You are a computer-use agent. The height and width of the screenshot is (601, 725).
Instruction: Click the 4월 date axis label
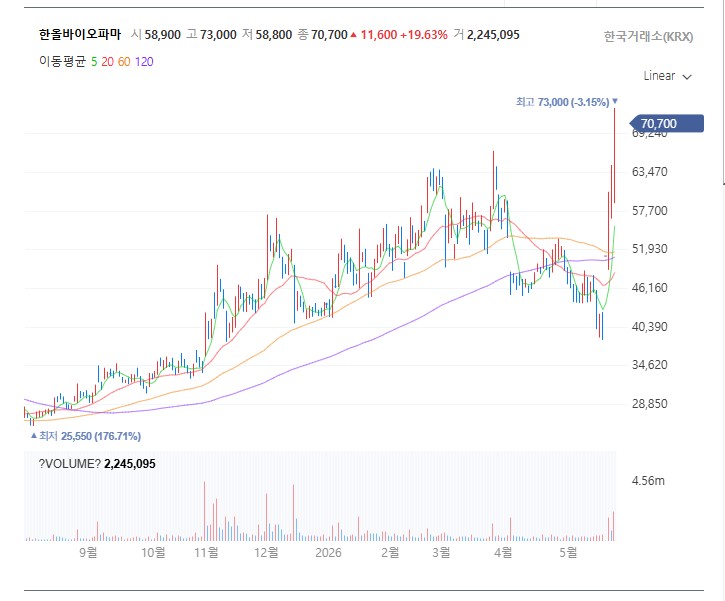503,552
